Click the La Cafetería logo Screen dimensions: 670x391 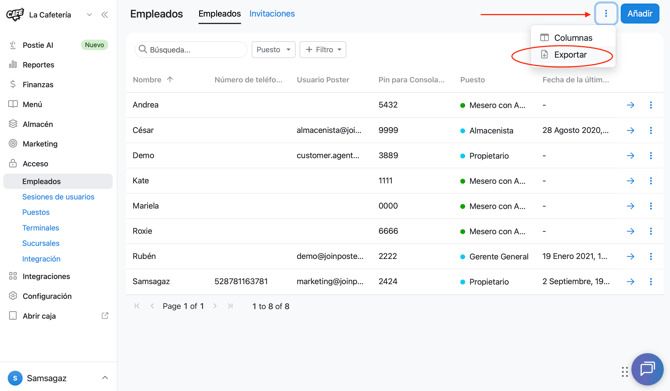(x=15, y=15)
